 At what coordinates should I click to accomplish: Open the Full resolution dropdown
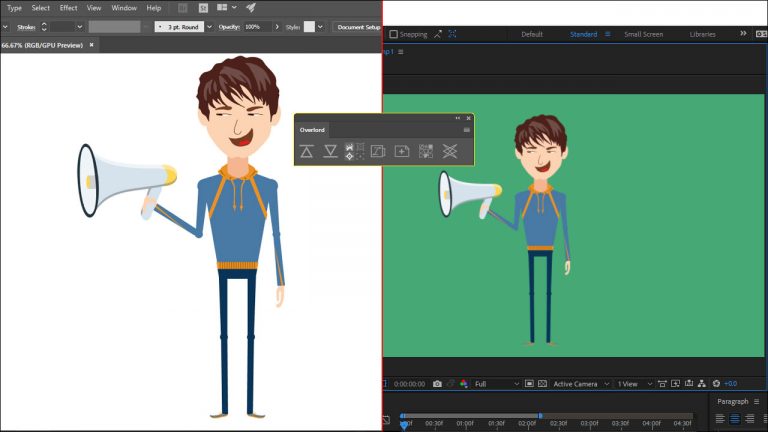[x=497, y=384]
